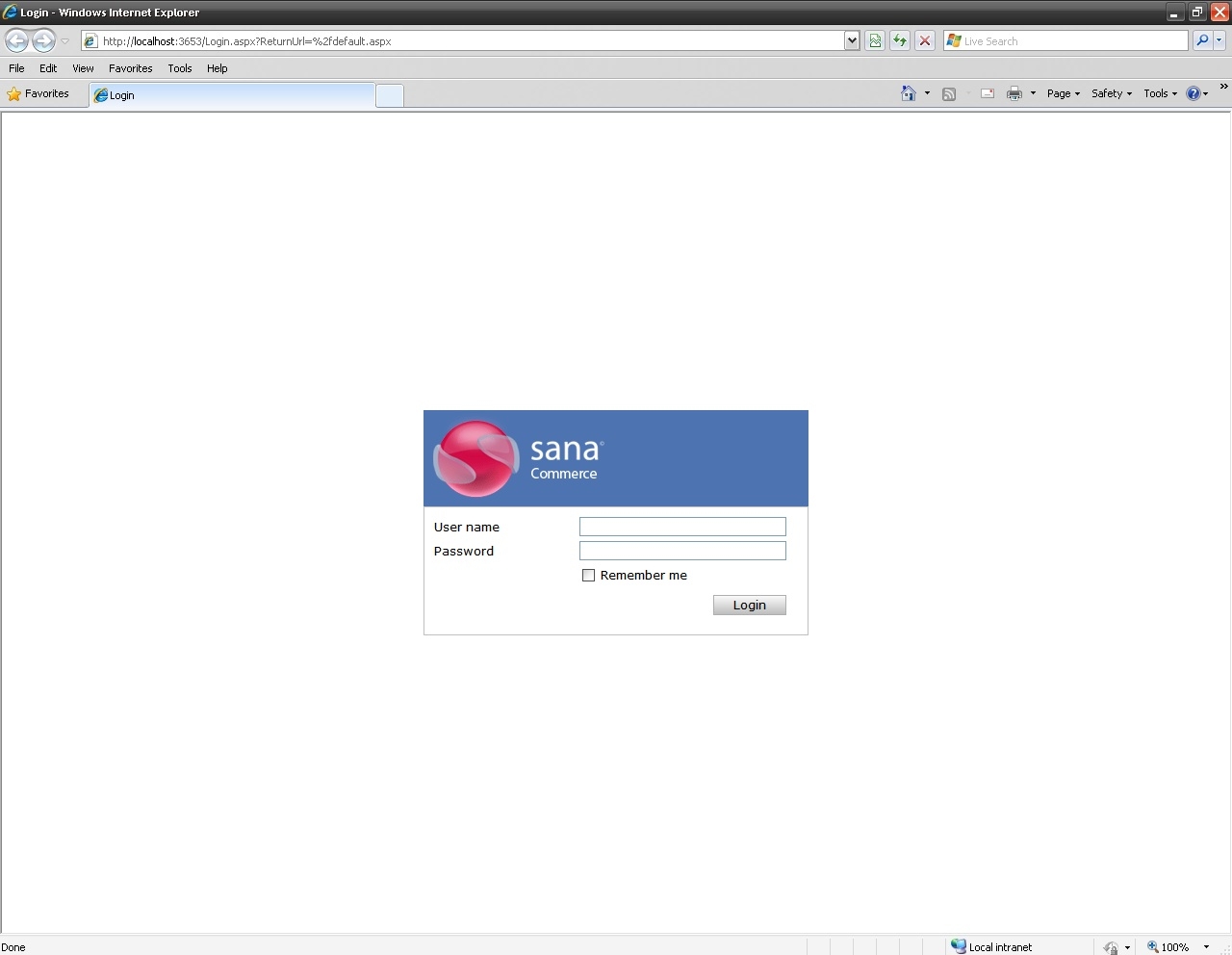Expand the address bar history dropdown
Screen dimensions: 1232x955
pyautogui.click(x=852, y=40)
